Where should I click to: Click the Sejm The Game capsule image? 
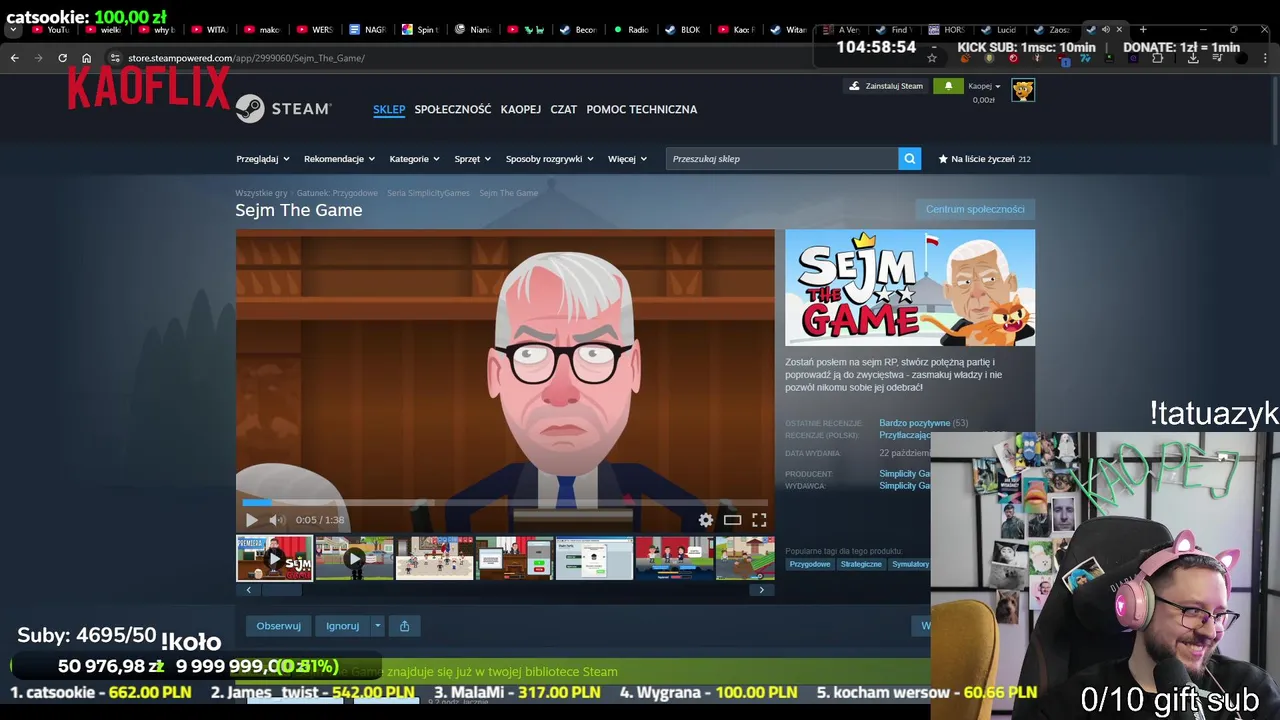[x=910, y=288]
